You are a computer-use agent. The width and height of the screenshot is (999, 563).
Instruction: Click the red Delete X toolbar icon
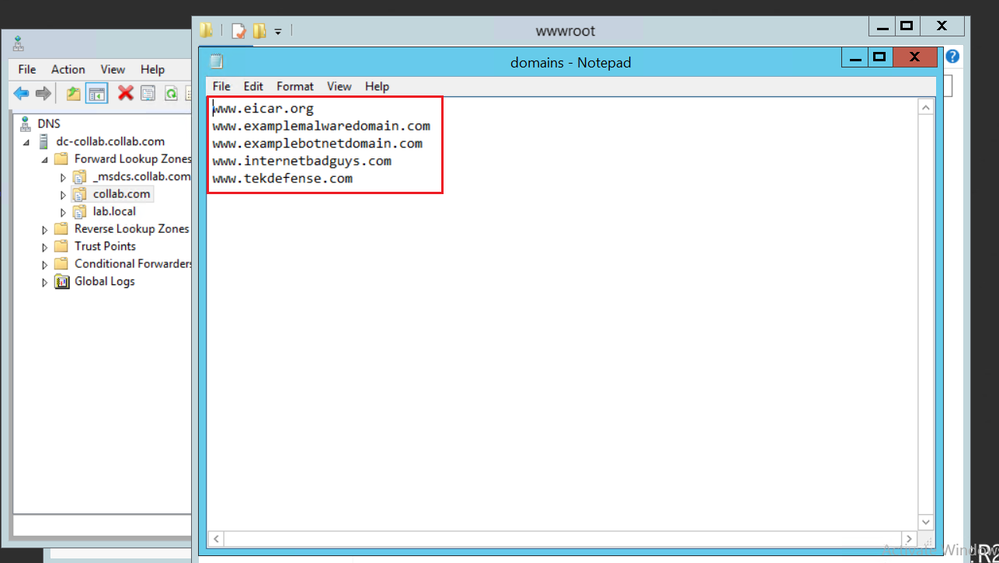[x=126, y=94]
